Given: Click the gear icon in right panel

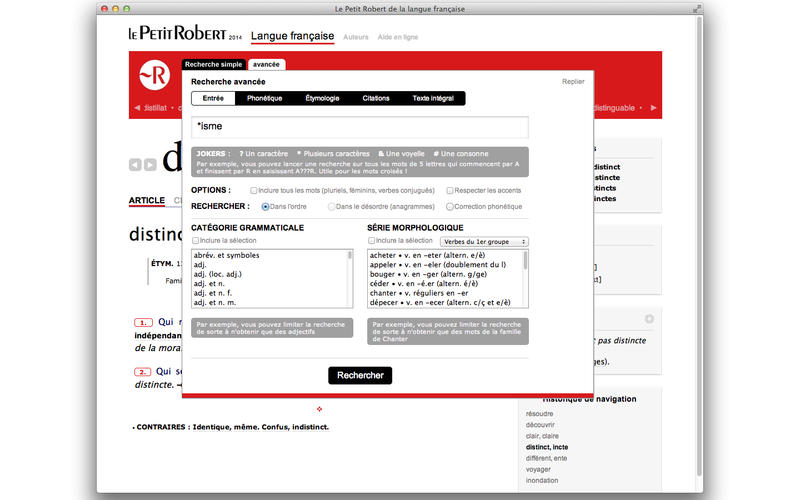Looking at the screenshot, I should pyautogui.click(x=649, y=319).
